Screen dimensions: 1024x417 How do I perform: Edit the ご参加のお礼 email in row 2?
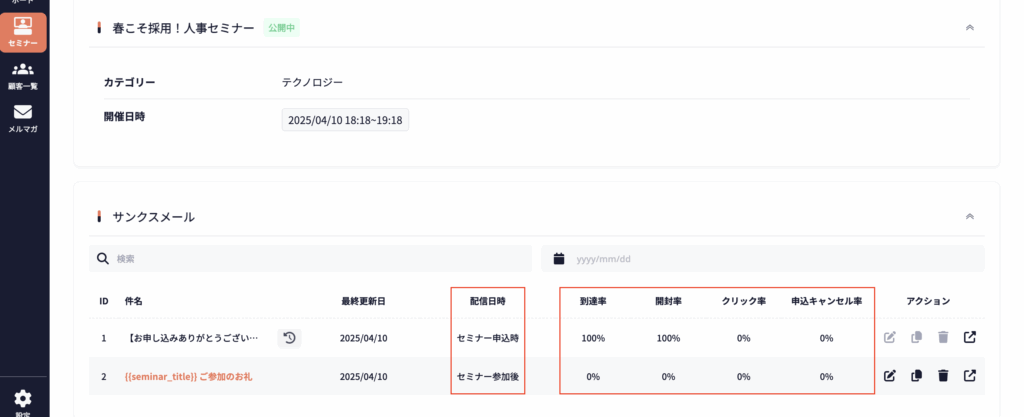point(890,376)
